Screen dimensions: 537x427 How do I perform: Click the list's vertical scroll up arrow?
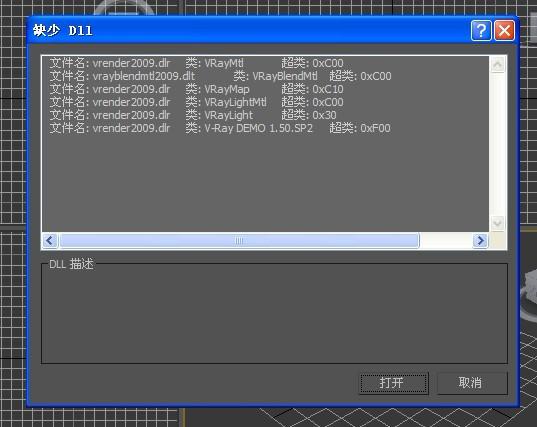point(498,64)
